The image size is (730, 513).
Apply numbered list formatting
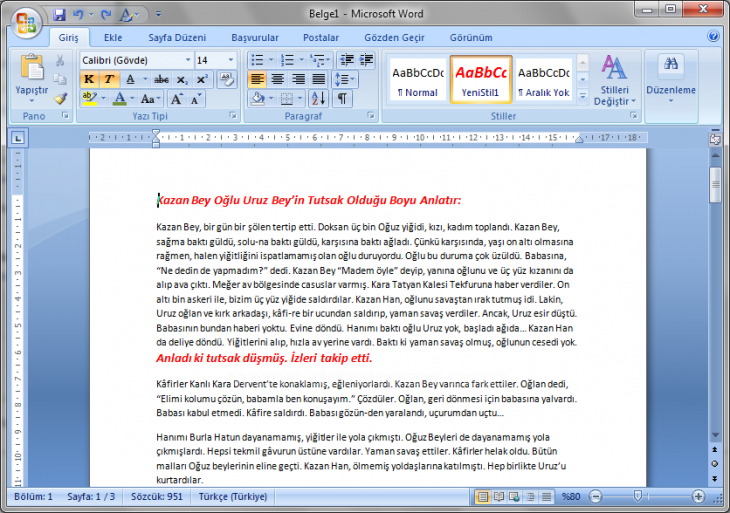(287, 60)
